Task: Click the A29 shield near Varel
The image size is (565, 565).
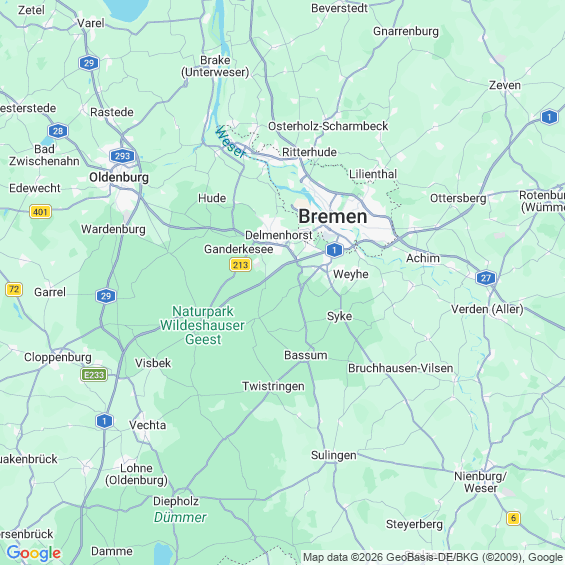Action: pos(89,63)
